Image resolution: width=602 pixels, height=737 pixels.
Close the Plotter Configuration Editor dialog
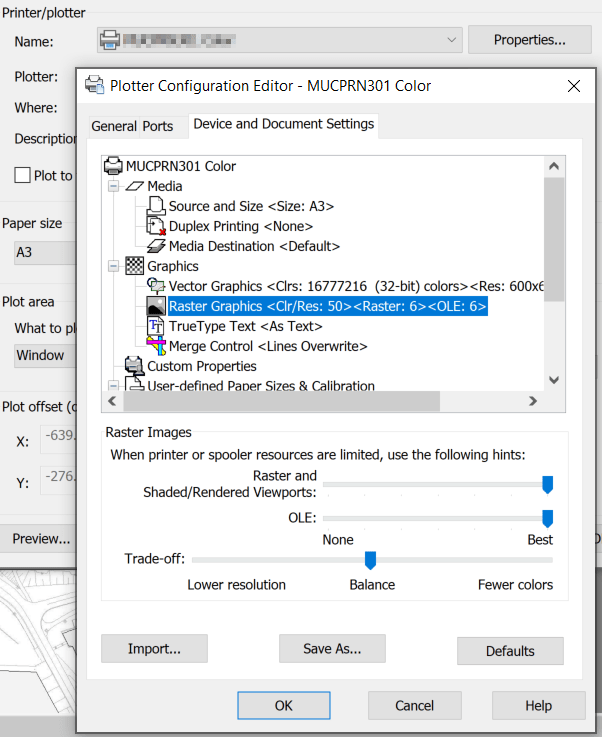coord(574,86)
